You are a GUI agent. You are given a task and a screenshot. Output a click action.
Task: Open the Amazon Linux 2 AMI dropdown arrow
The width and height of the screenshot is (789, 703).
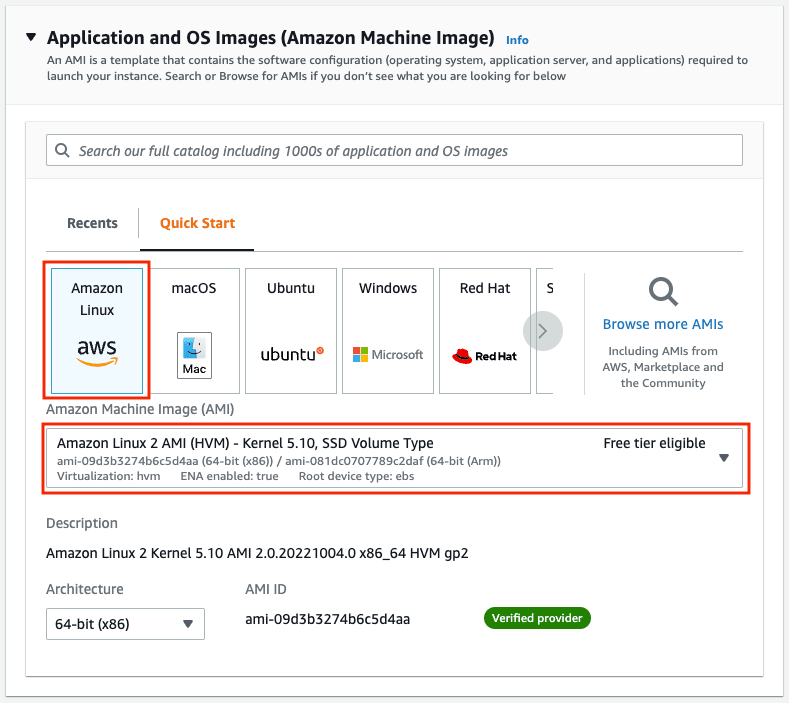(x=724, y=458)
